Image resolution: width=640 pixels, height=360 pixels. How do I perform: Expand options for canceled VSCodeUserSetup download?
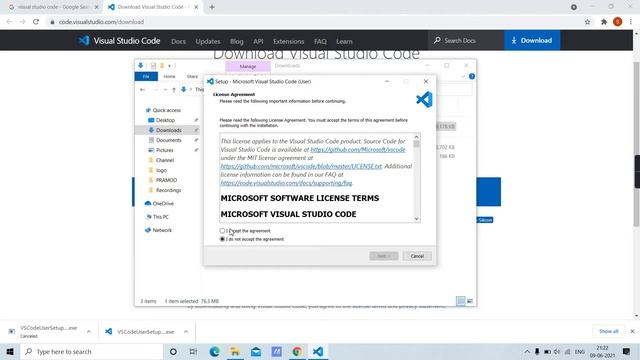pos(89,332)
